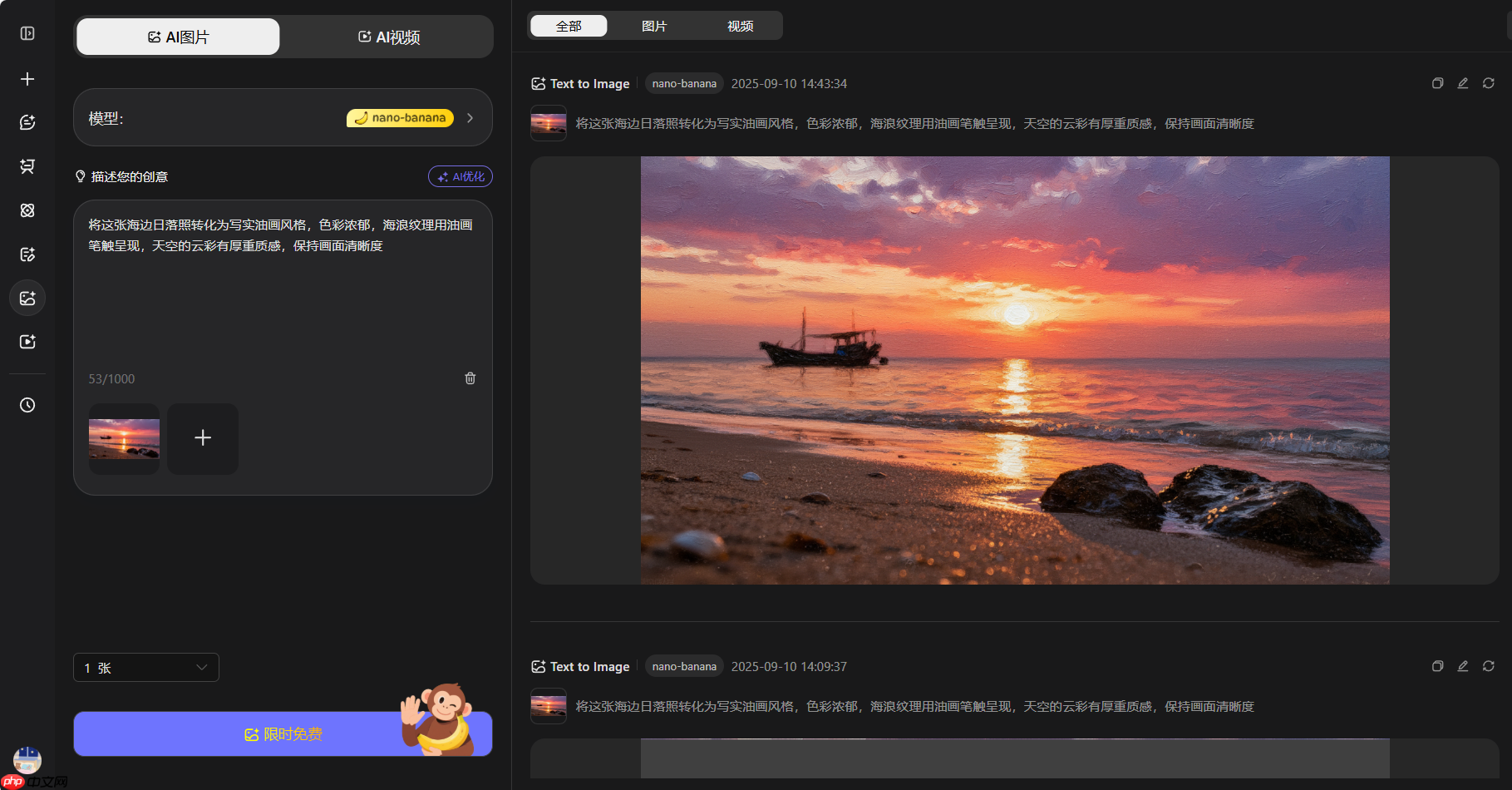Show 全部 results filter
1512x790 pixels.
569,26
